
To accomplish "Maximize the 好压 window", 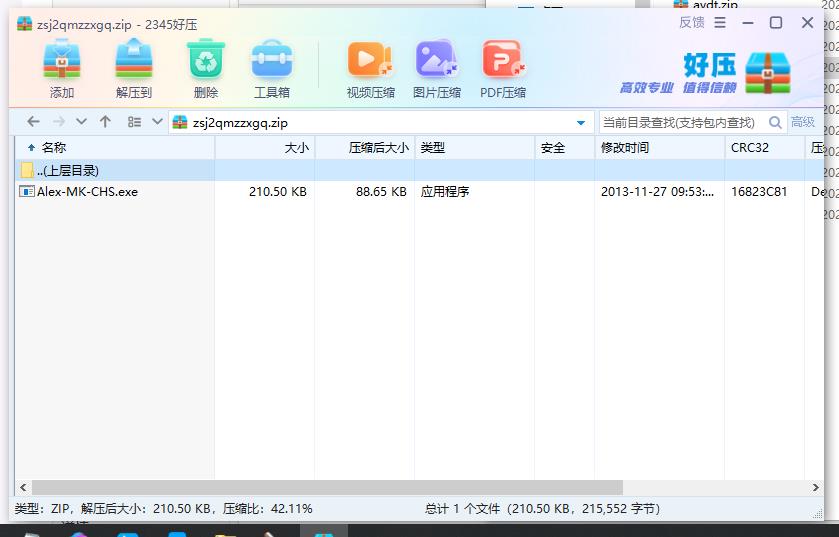I will tap(776, 22).
